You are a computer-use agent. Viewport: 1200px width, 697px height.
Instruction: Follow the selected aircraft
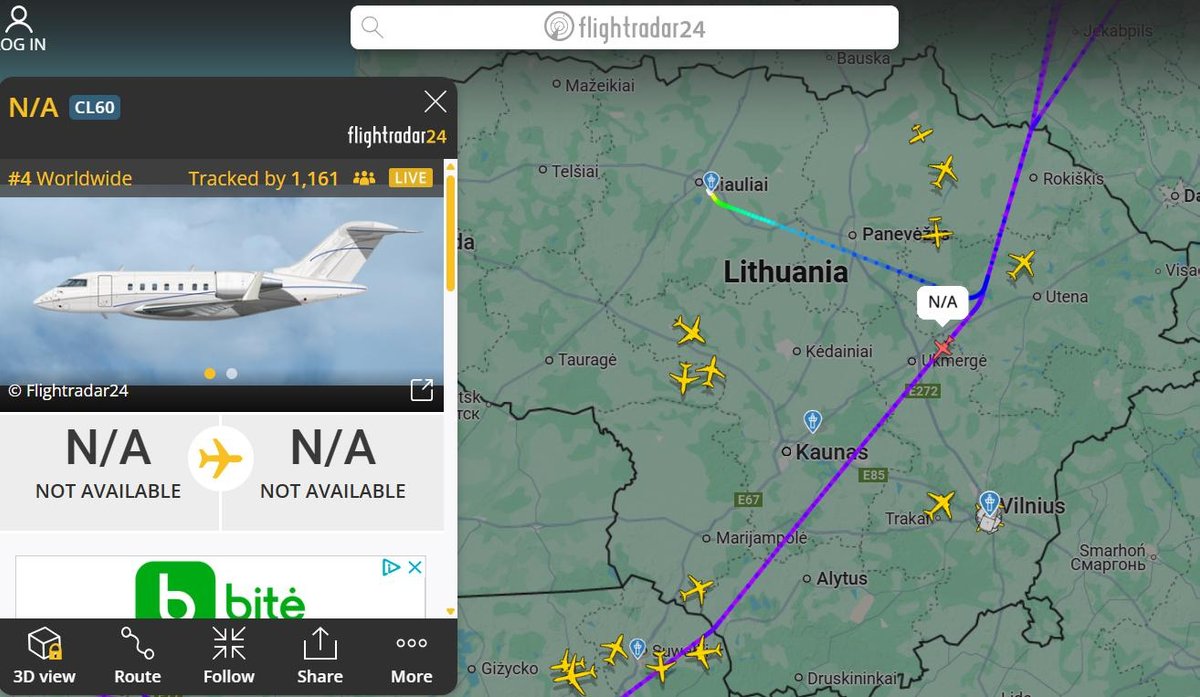[x=228, y=654]
